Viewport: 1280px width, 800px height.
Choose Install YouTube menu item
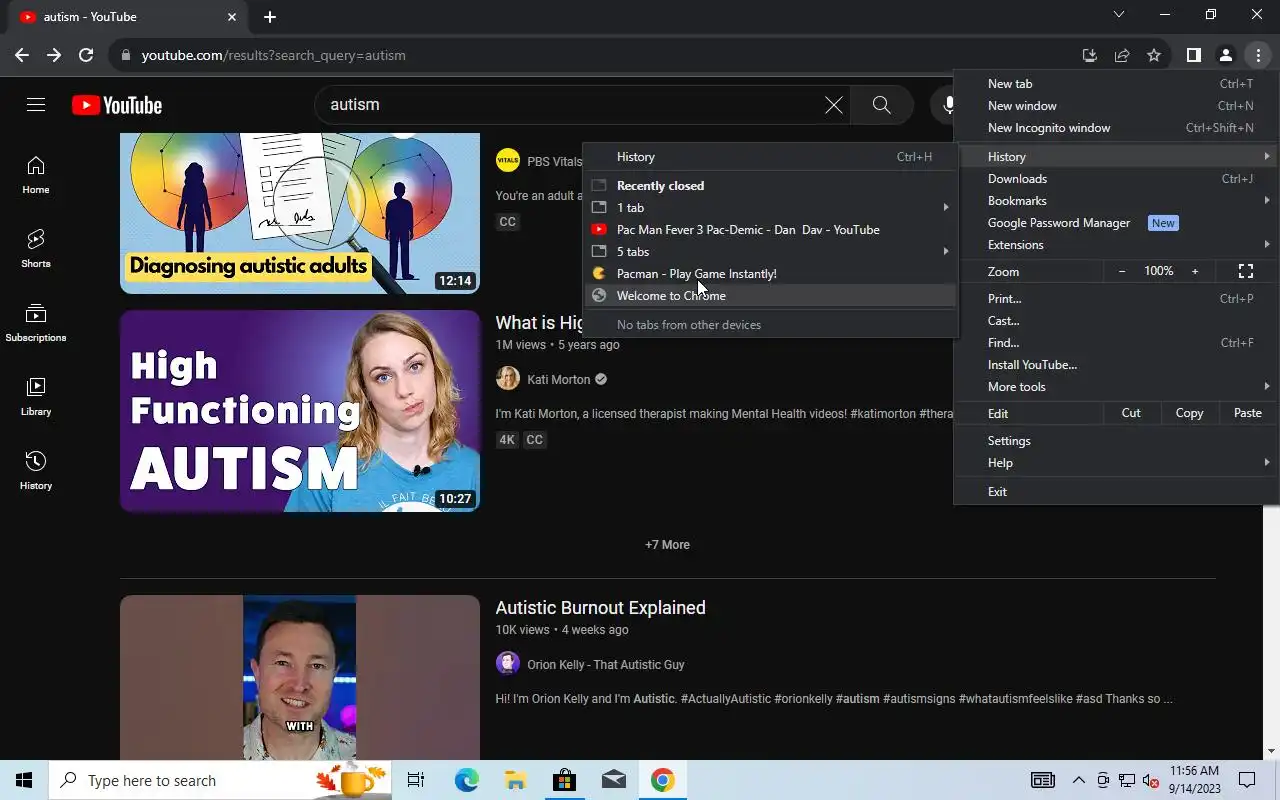(x=1115, y=364)
